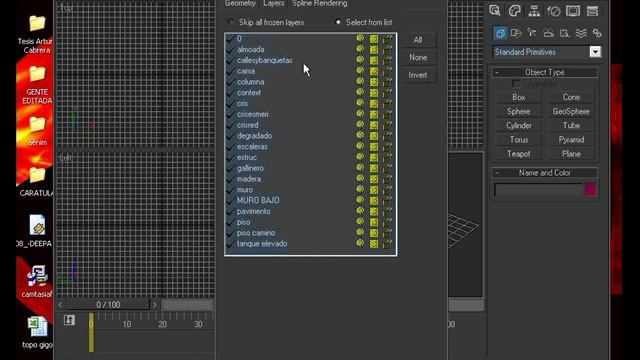The image size is (640, 360).
Task: Select the piso camino layer name
Action: pyautogui.click(x=256, y=233)
